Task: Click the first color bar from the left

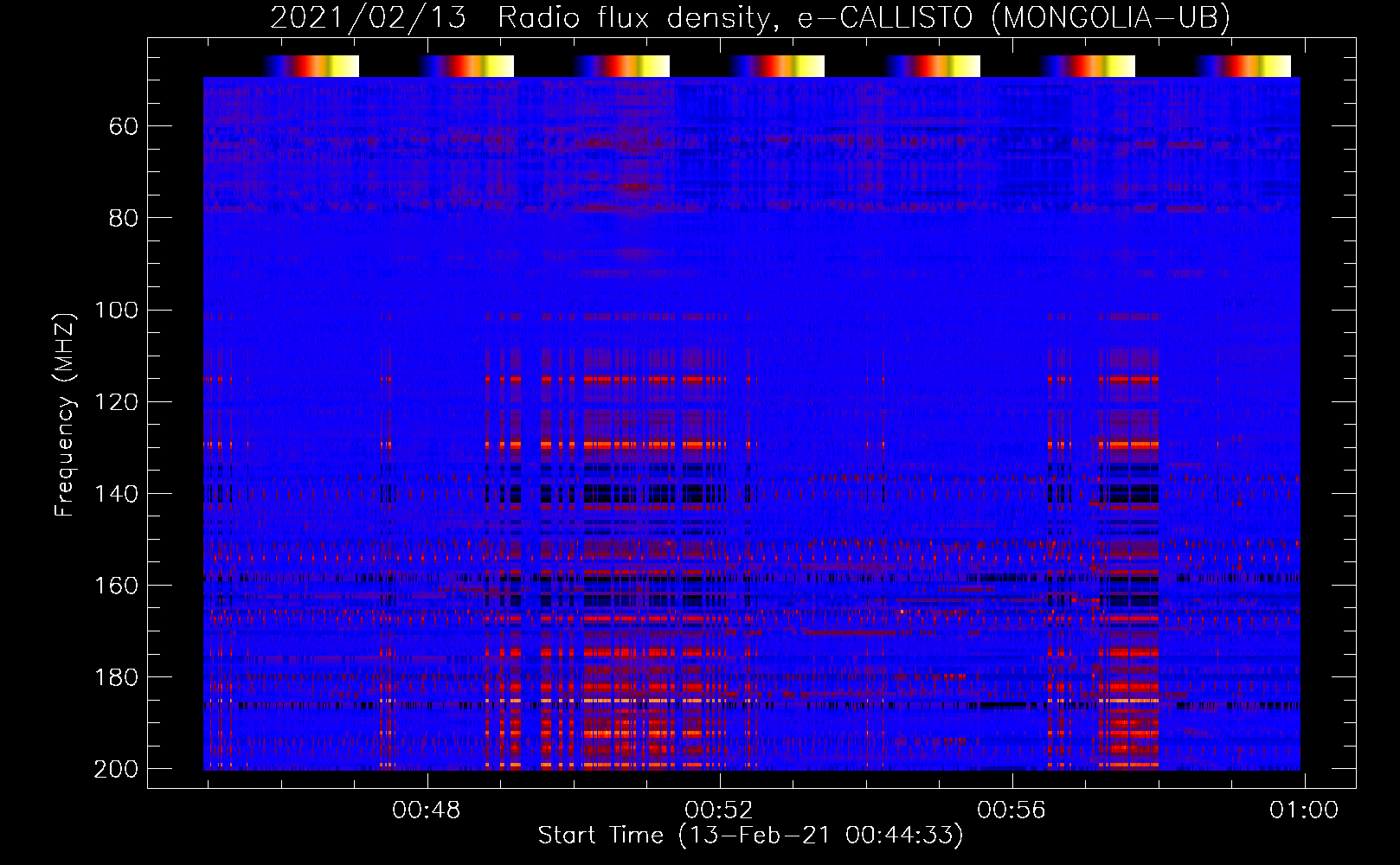Action: click(x=311, y=66)
